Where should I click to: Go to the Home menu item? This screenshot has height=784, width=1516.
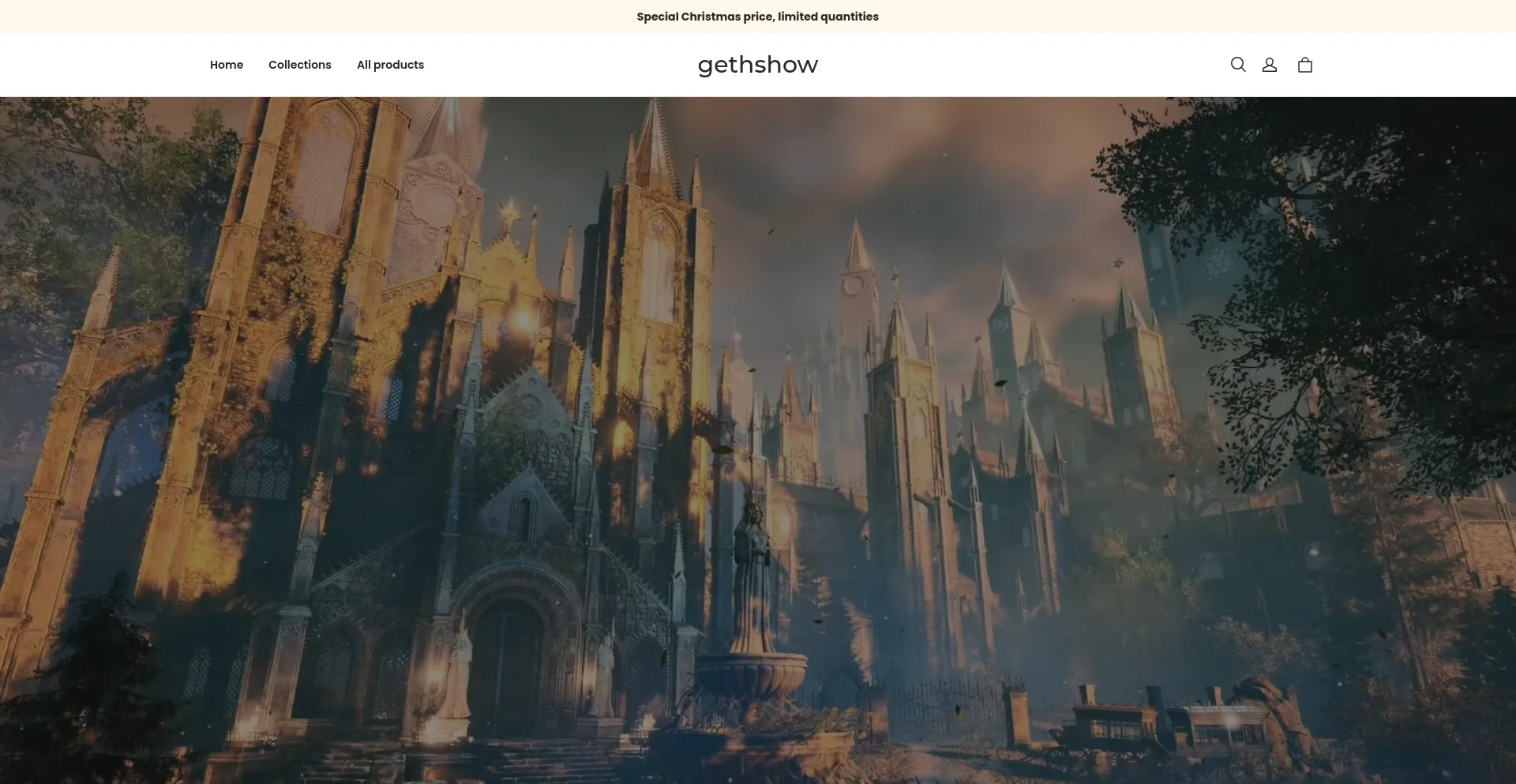point(227,65)
